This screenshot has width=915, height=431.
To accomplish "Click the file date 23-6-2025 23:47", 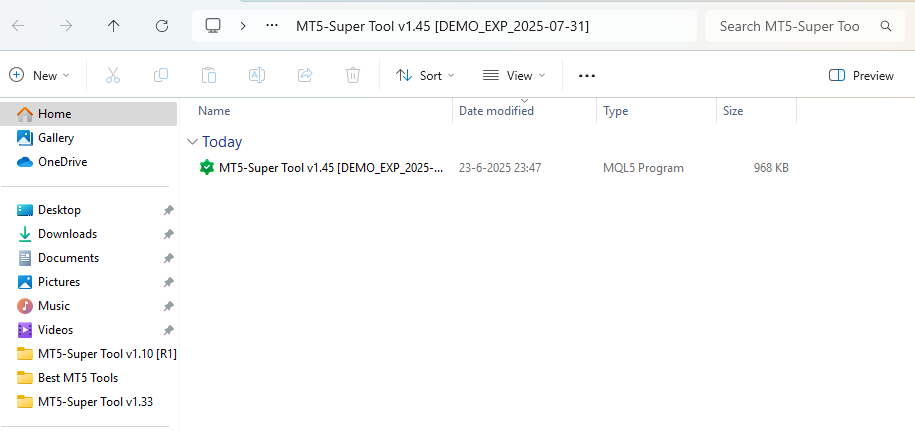I will point(500,168).
